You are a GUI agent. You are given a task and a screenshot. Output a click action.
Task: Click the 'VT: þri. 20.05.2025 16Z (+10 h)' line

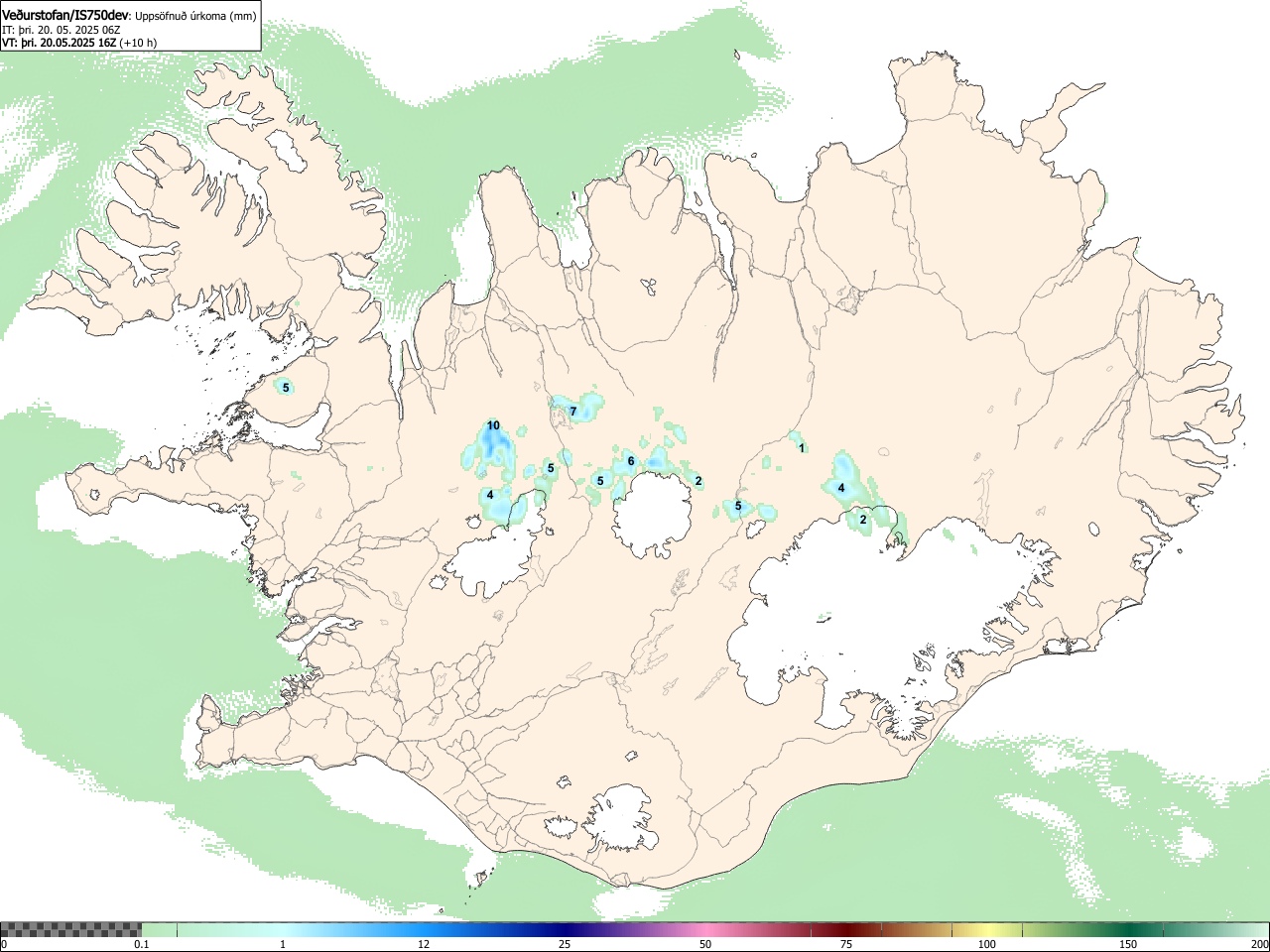click(x=79, y=43)
